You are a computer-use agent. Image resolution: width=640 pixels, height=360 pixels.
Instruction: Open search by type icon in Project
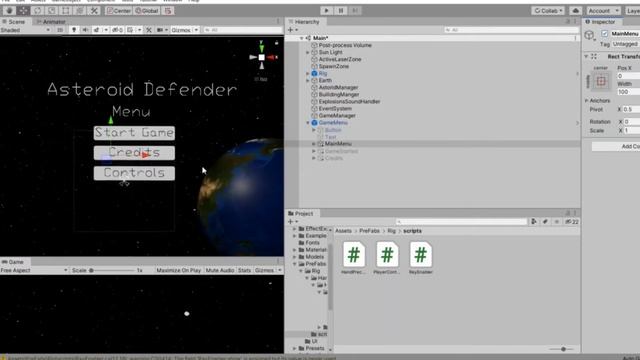(x=534, y=222)
